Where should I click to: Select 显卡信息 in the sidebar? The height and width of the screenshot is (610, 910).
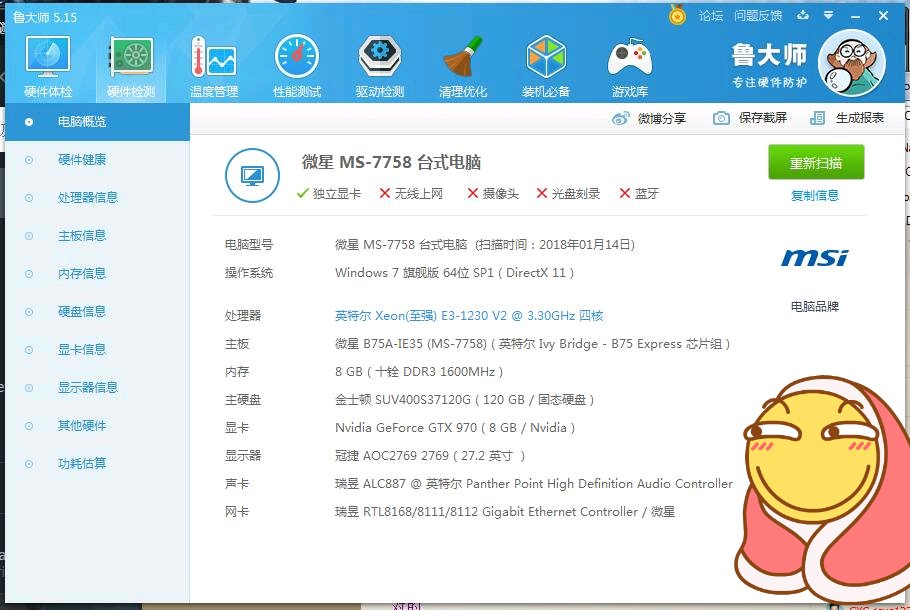click(x=98, y=350)
